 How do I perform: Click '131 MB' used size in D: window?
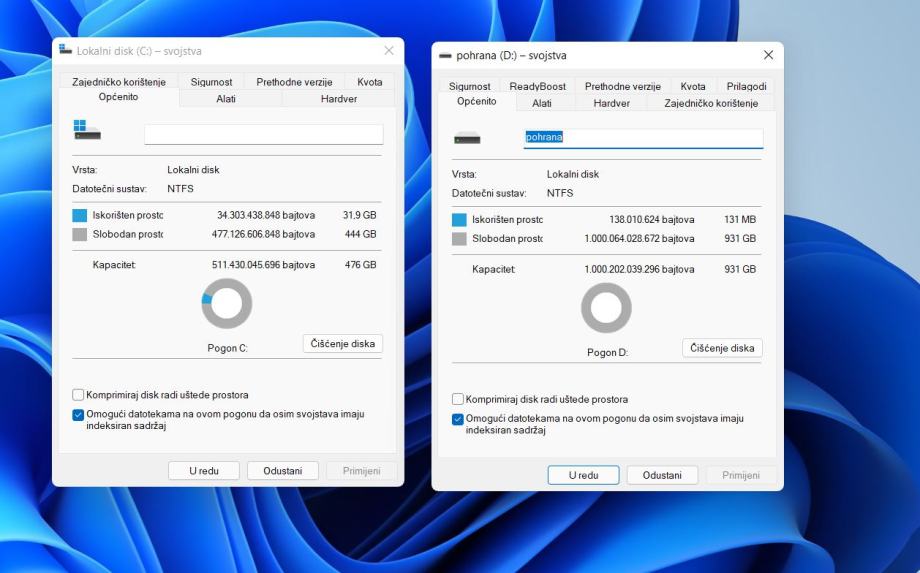pyautogui.click(x=740, y=219)
